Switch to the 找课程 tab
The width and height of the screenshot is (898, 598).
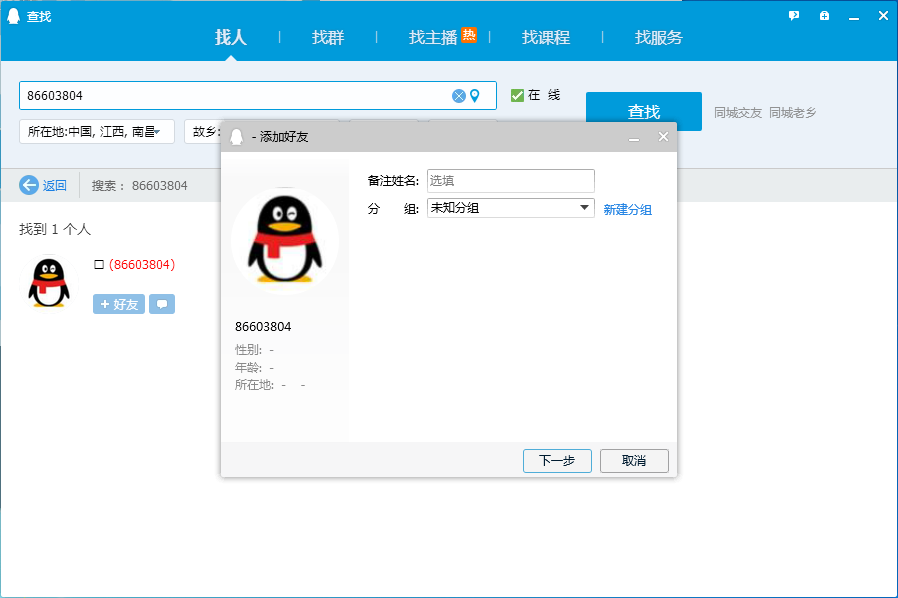[x=546, y=37]
